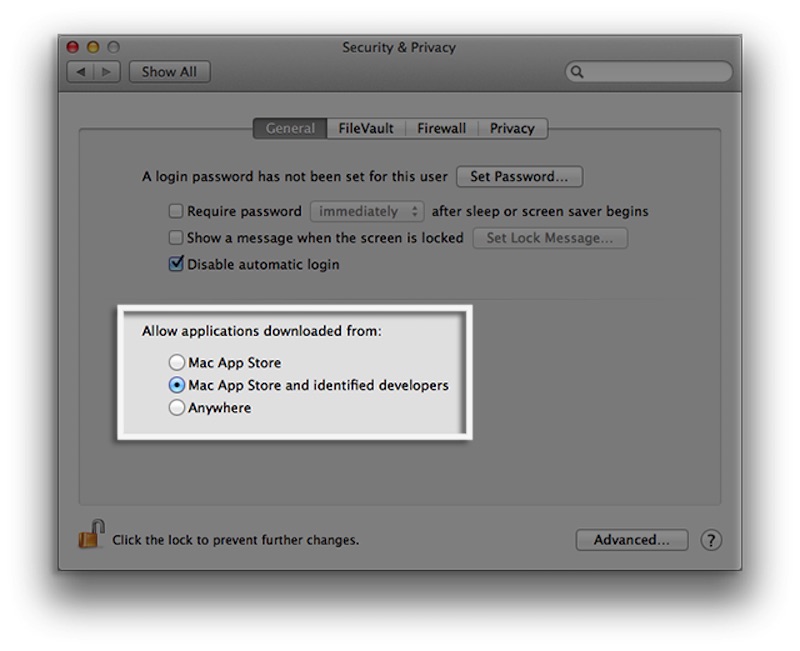Click the forward navigation arrow
The height and width of the screenshot is (651, 800).
coord(104,71)
